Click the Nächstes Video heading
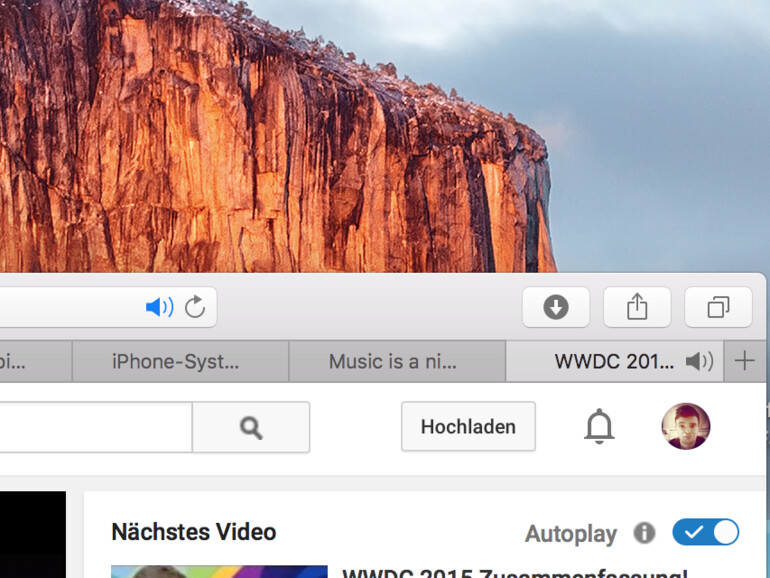770x578 pixels. pos(194,532)
